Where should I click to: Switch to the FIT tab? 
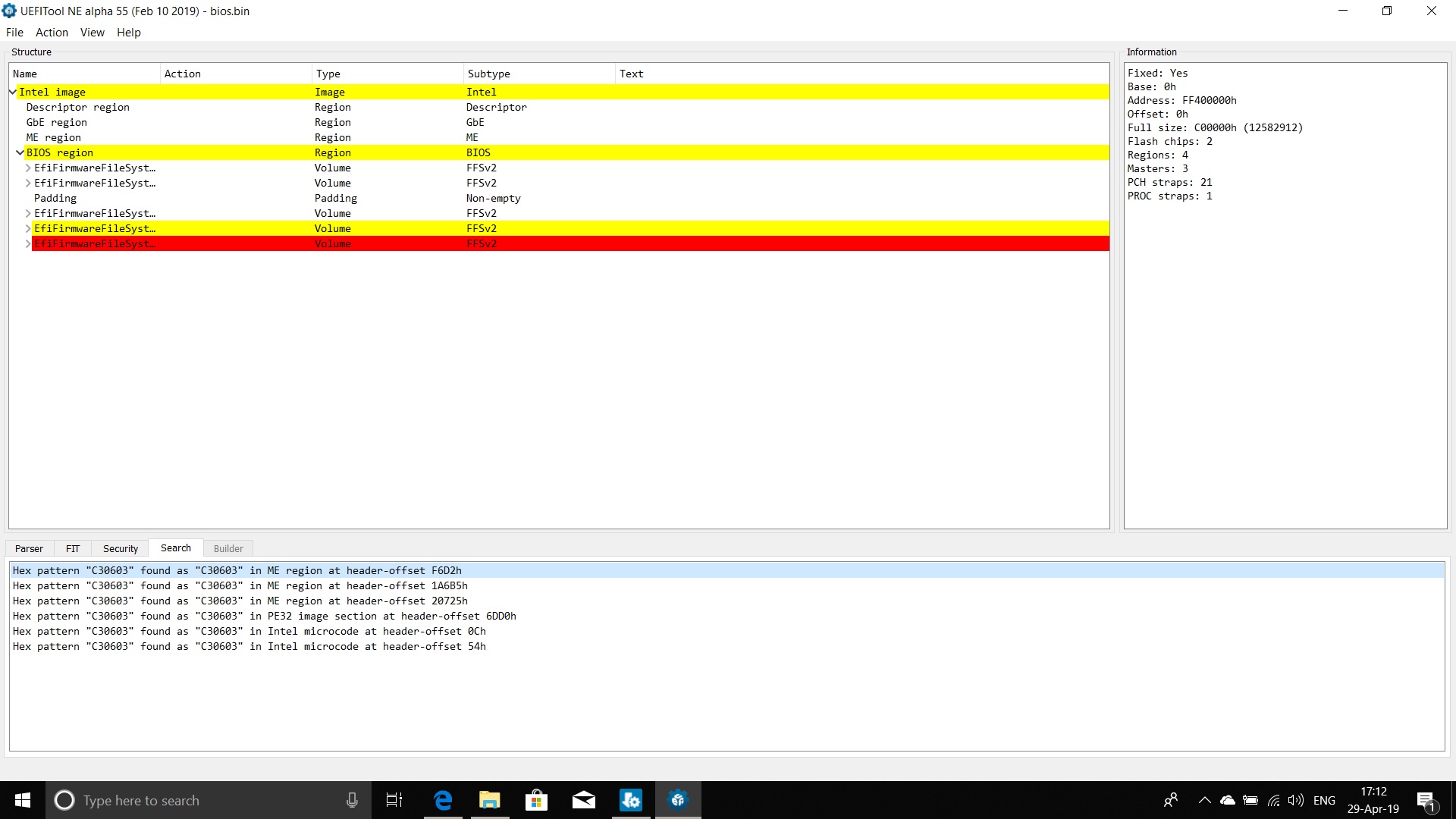coord(73,548)
